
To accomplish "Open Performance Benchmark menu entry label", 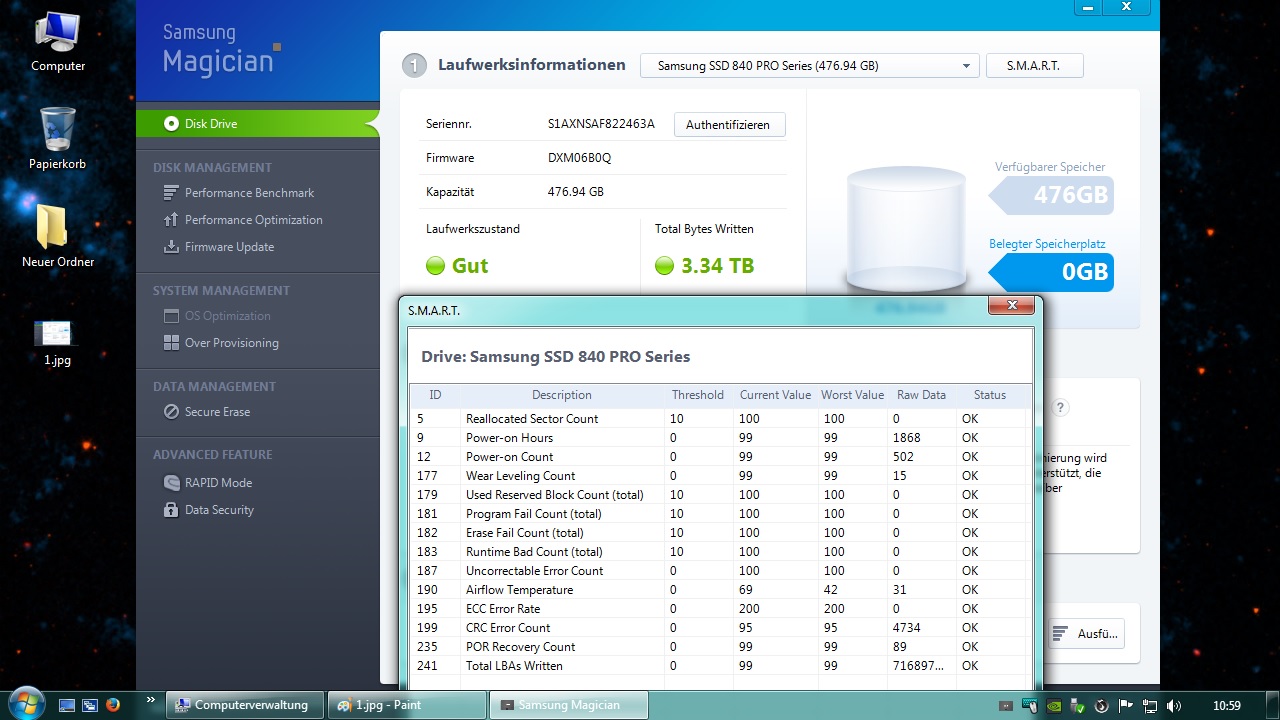I will (x=249, y=193).
